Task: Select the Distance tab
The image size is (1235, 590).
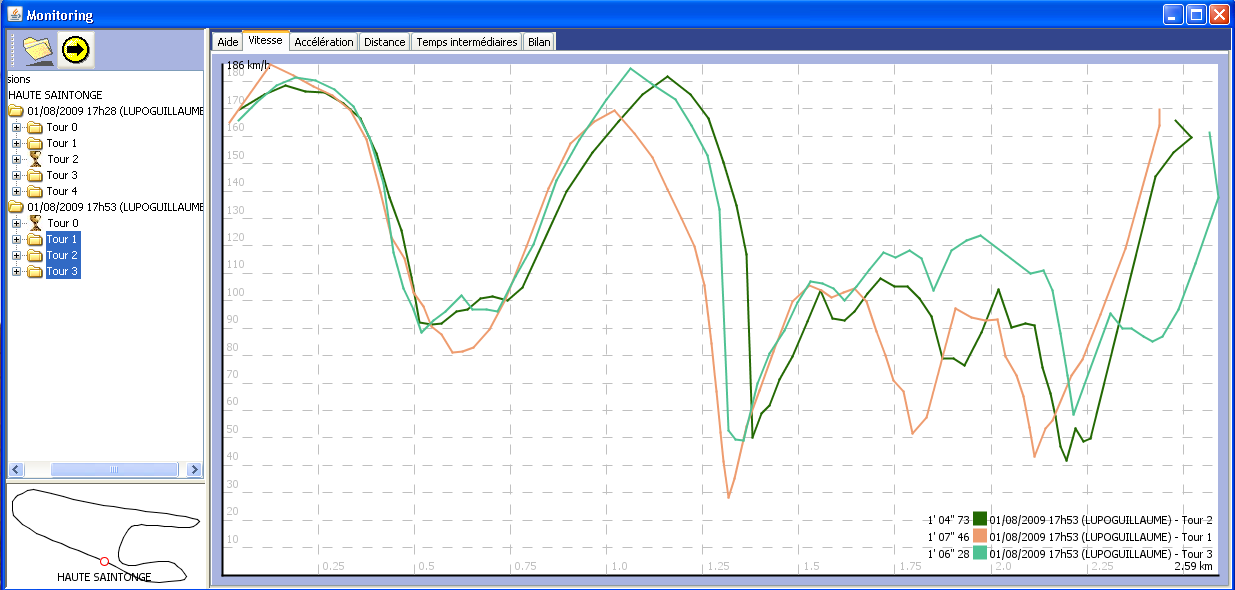Action: click(x=385, y=42)
